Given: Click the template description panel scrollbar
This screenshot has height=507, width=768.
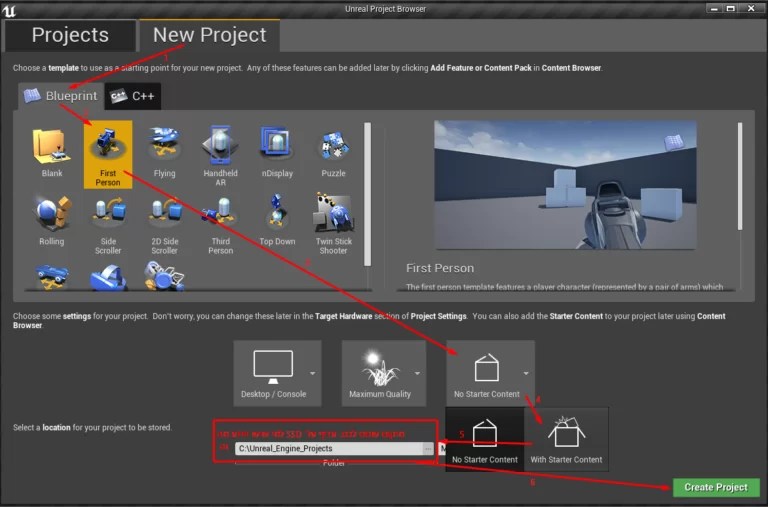Looking at the screenshot, I should [740, 176].
